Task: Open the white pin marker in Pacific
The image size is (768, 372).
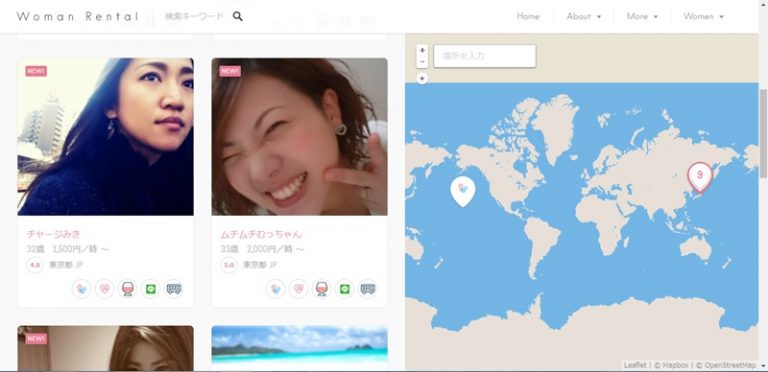Action: (462, 191)
